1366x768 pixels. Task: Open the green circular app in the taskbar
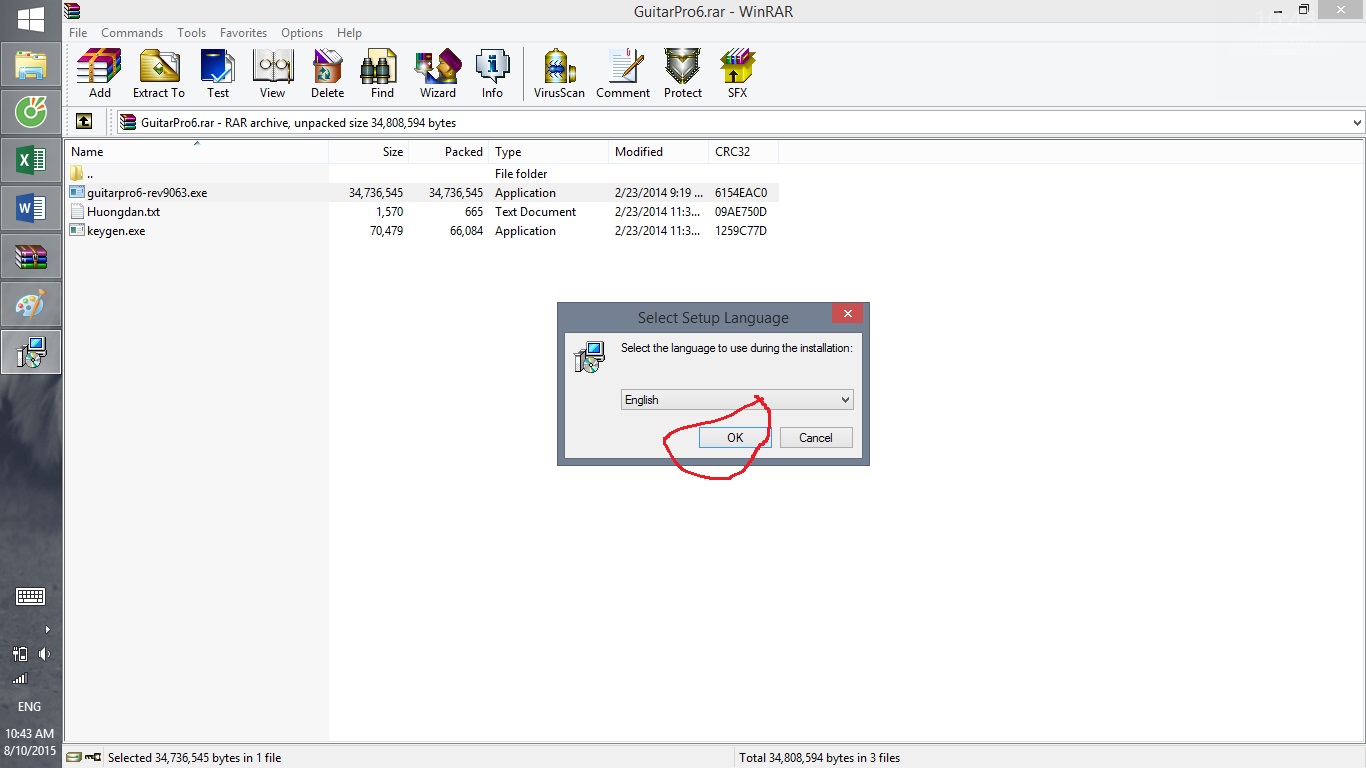click(31, 112)
